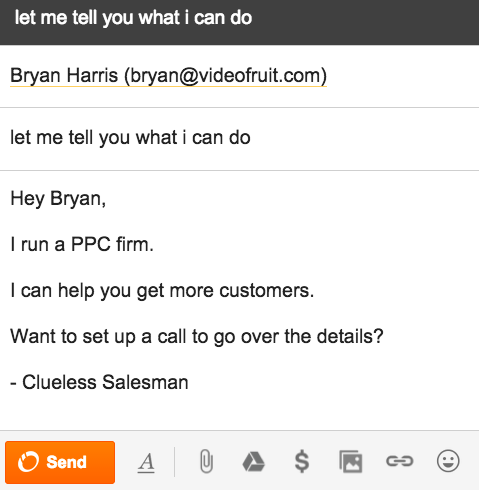Click the '- Clueless Salesman' signature line
This screenshot has height=490, width=479.
[x=99, y=382]
